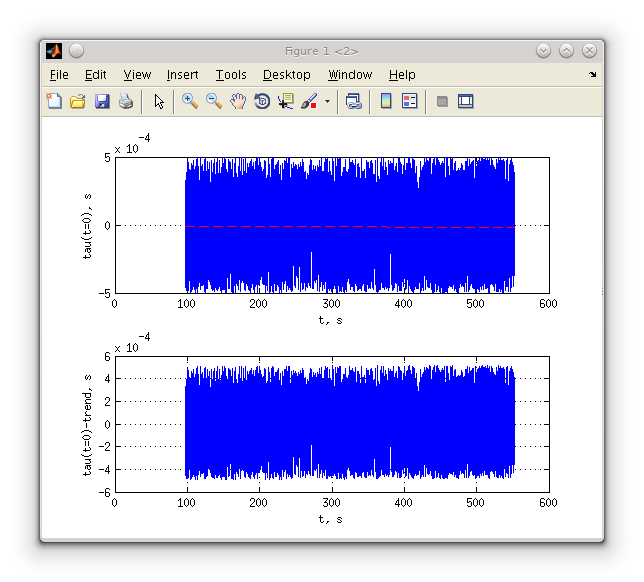The width and height of the screenshot is (644, 582).
Task: Expand the brush color dropdown arrow
Action: click(327, 101)
